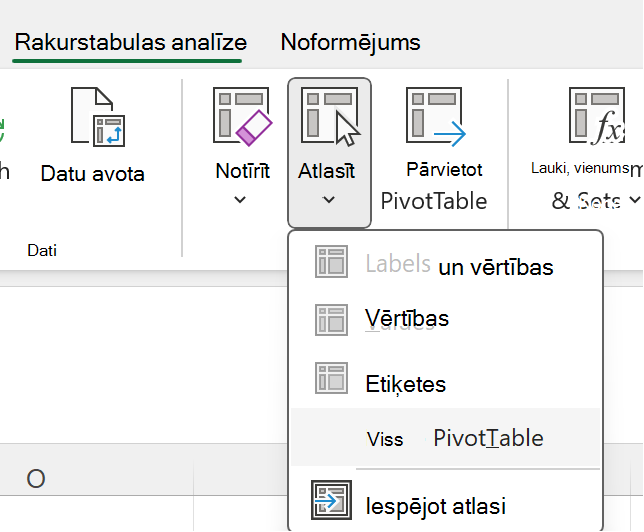The width and height of the screenshot is (644, 532).
Task: Click the Pārvietot PivotTable label
Action: click(434, 185)
